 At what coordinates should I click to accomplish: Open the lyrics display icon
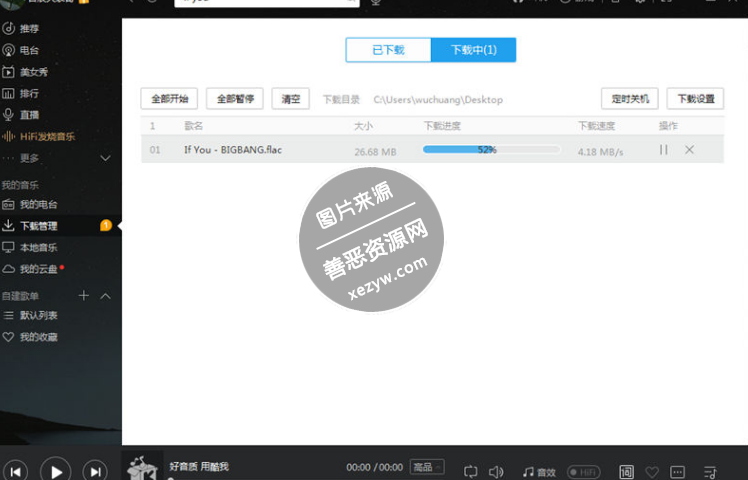click(x=626, y=471)
